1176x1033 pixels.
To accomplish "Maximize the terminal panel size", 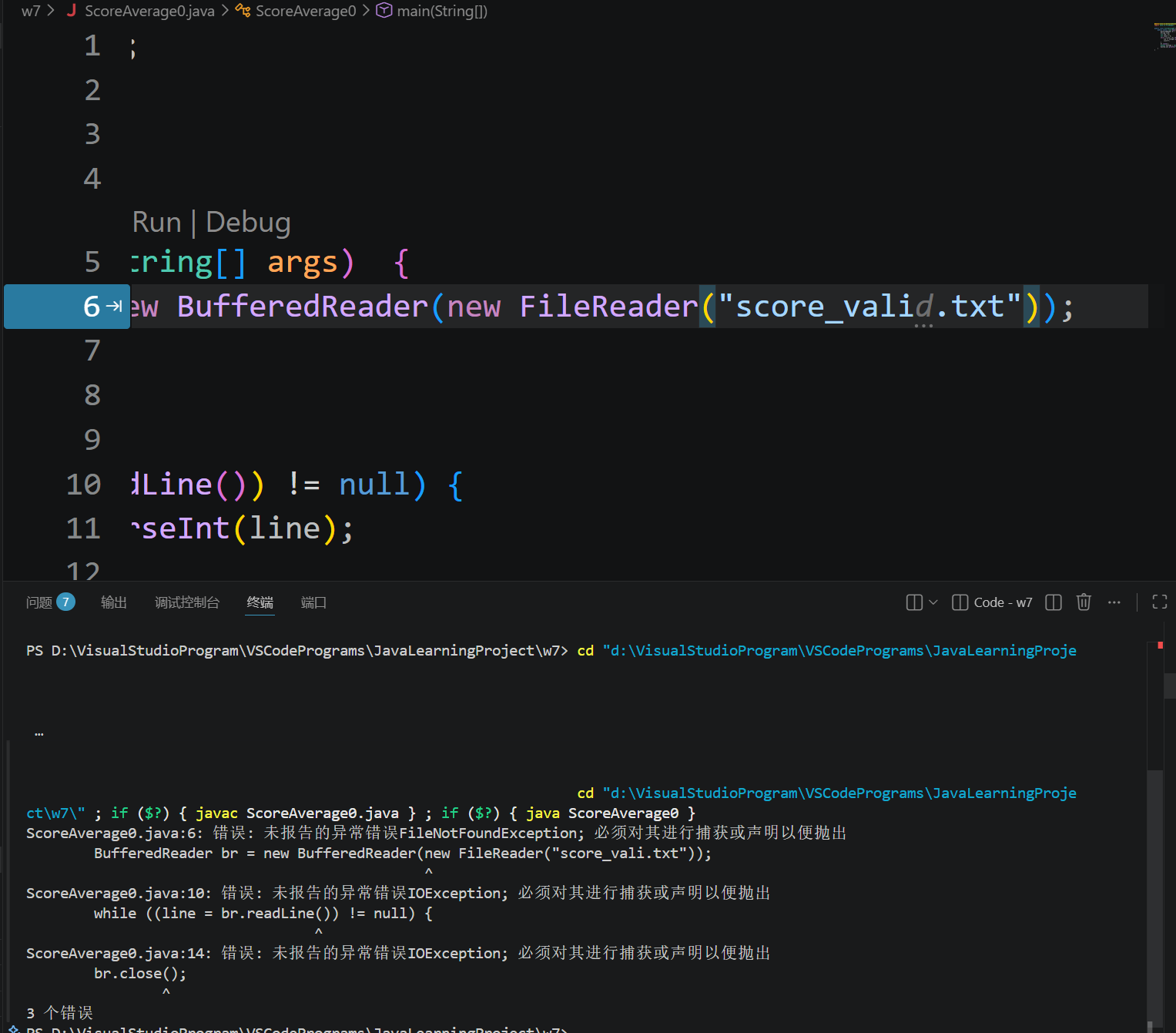I will (x=1159, y=602).
